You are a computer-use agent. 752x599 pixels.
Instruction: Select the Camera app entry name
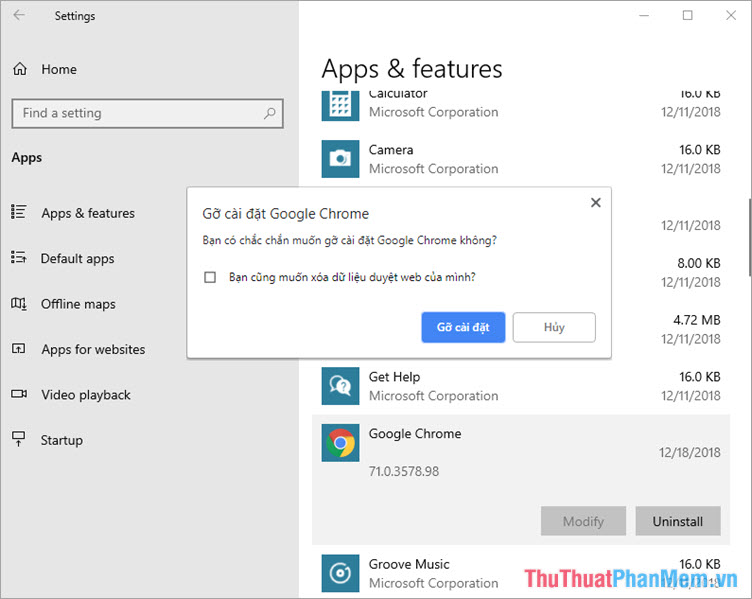coord(390,150)
